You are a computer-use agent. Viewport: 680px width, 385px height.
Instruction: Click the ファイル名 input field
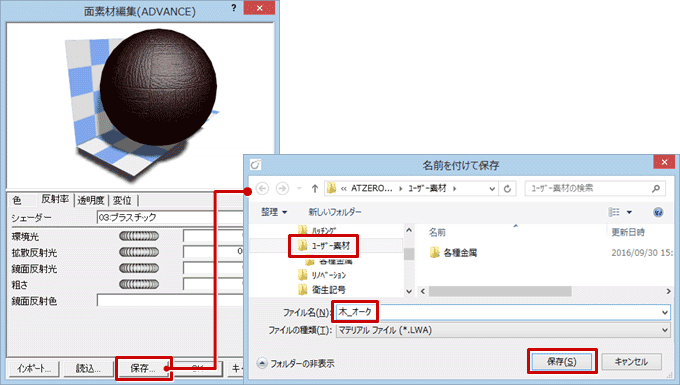tap(503, 312)
